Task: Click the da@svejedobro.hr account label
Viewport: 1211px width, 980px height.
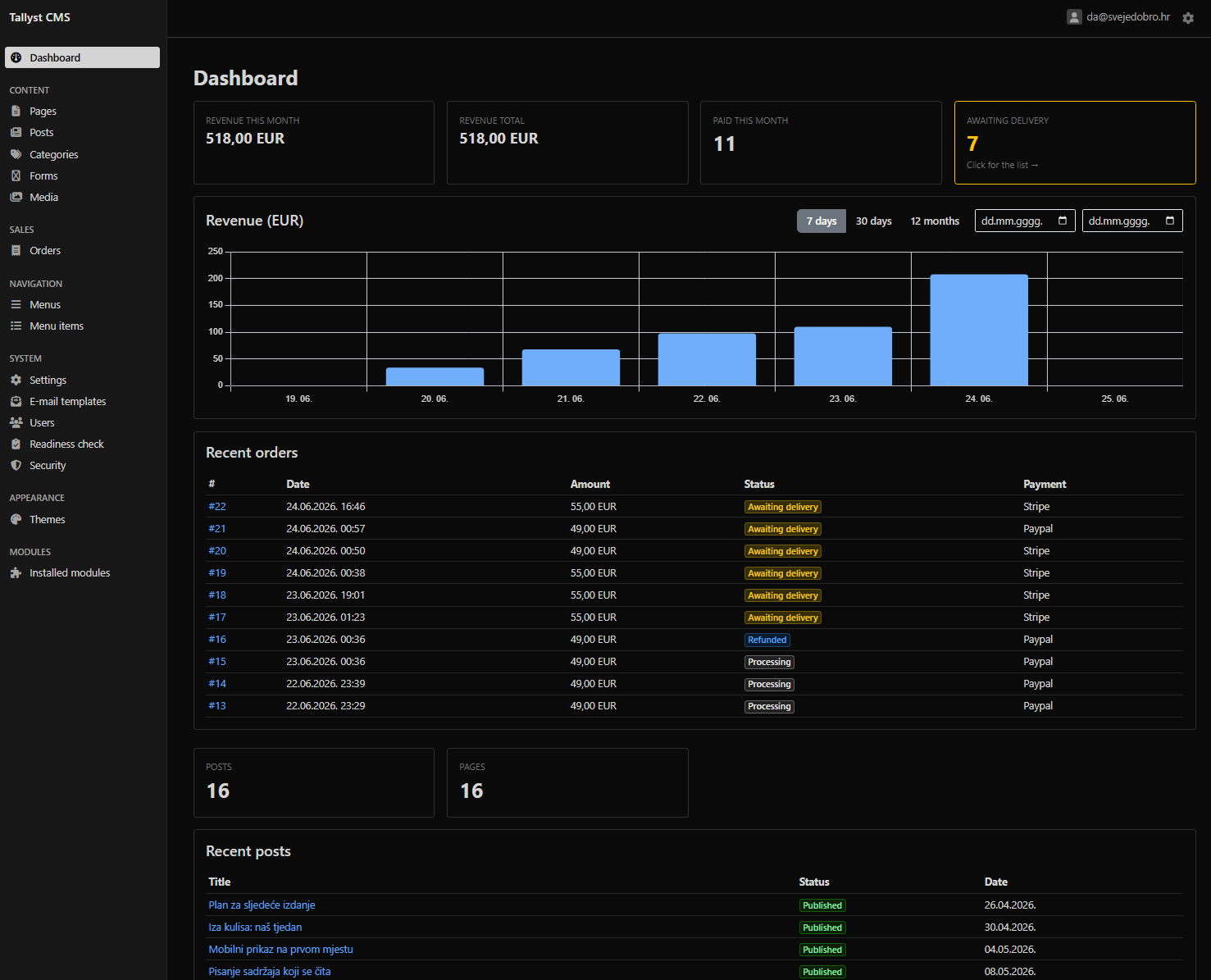Action: (1128, 16)
